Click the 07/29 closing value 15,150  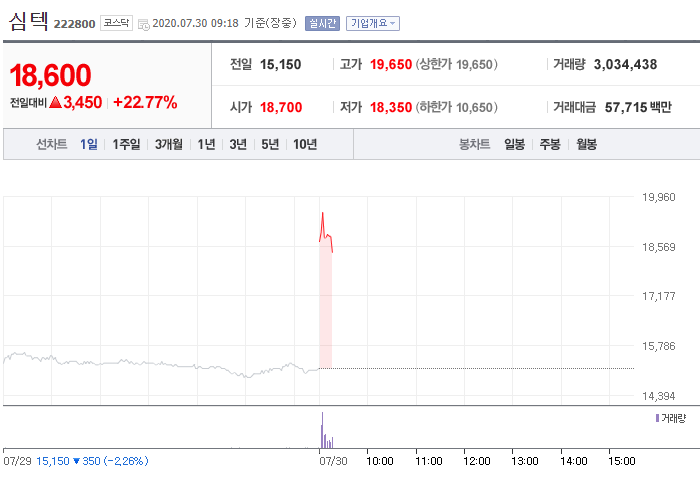pos(53,461)
